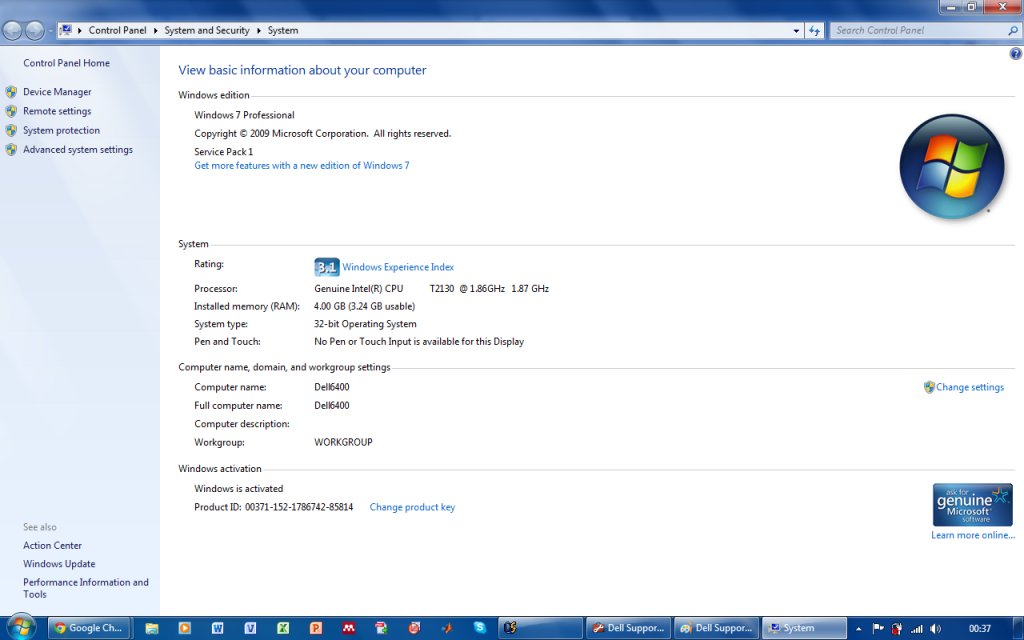Open Learn more online link
Viewport: 1024px width, 640px height.
[x=973, y=536]
